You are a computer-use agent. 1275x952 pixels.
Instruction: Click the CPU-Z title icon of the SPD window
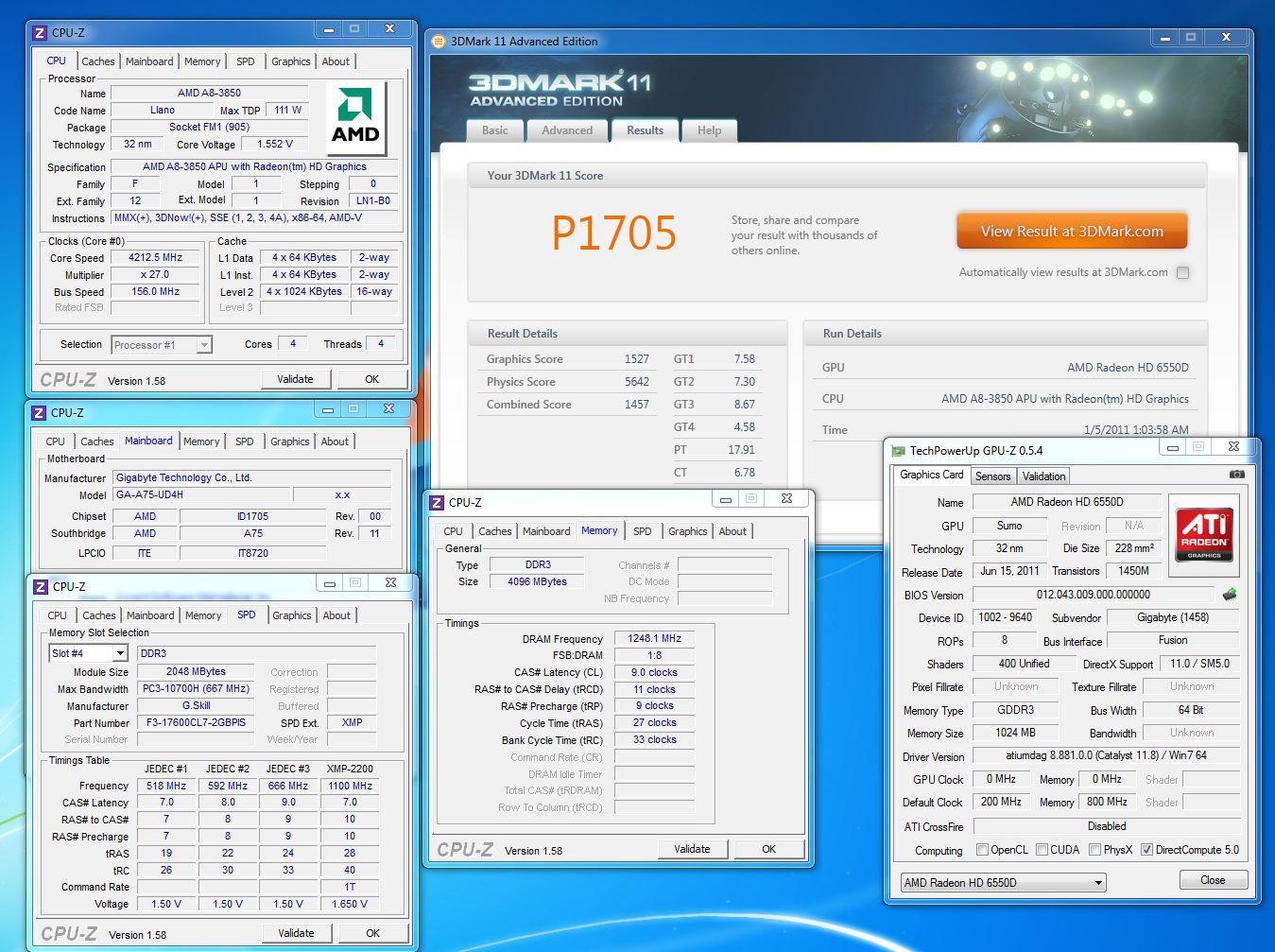tap(40, 586)
